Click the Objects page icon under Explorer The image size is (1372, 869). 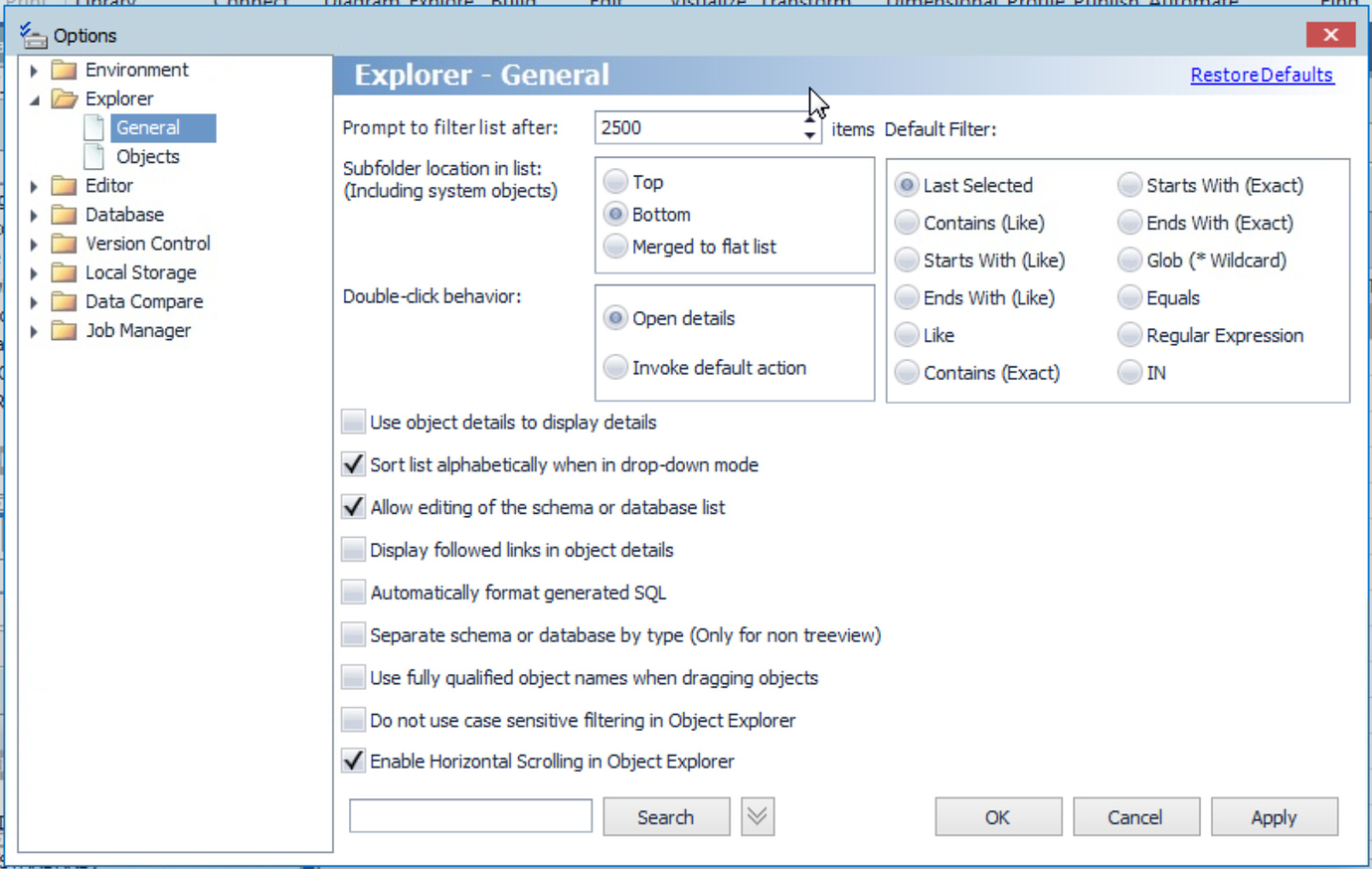[x=95, y=156]
